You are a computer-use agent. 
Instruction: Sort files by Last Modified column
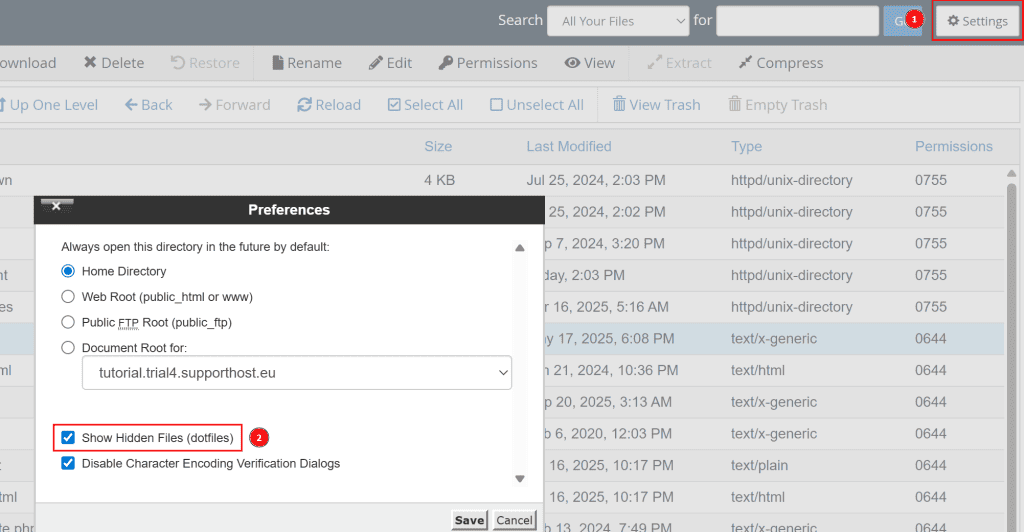pyautogui.click(x=568, y=146)
